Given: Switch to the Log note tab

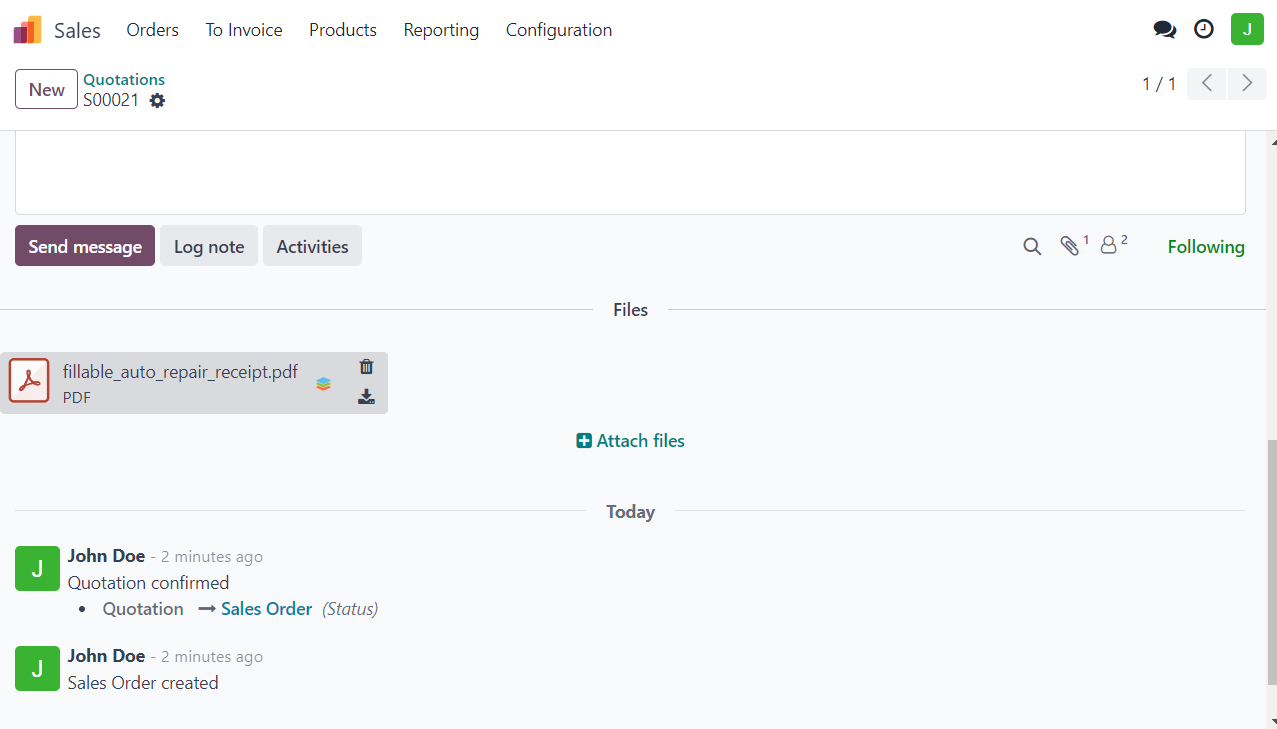Looking at the screenshot, I should (209, 246).
